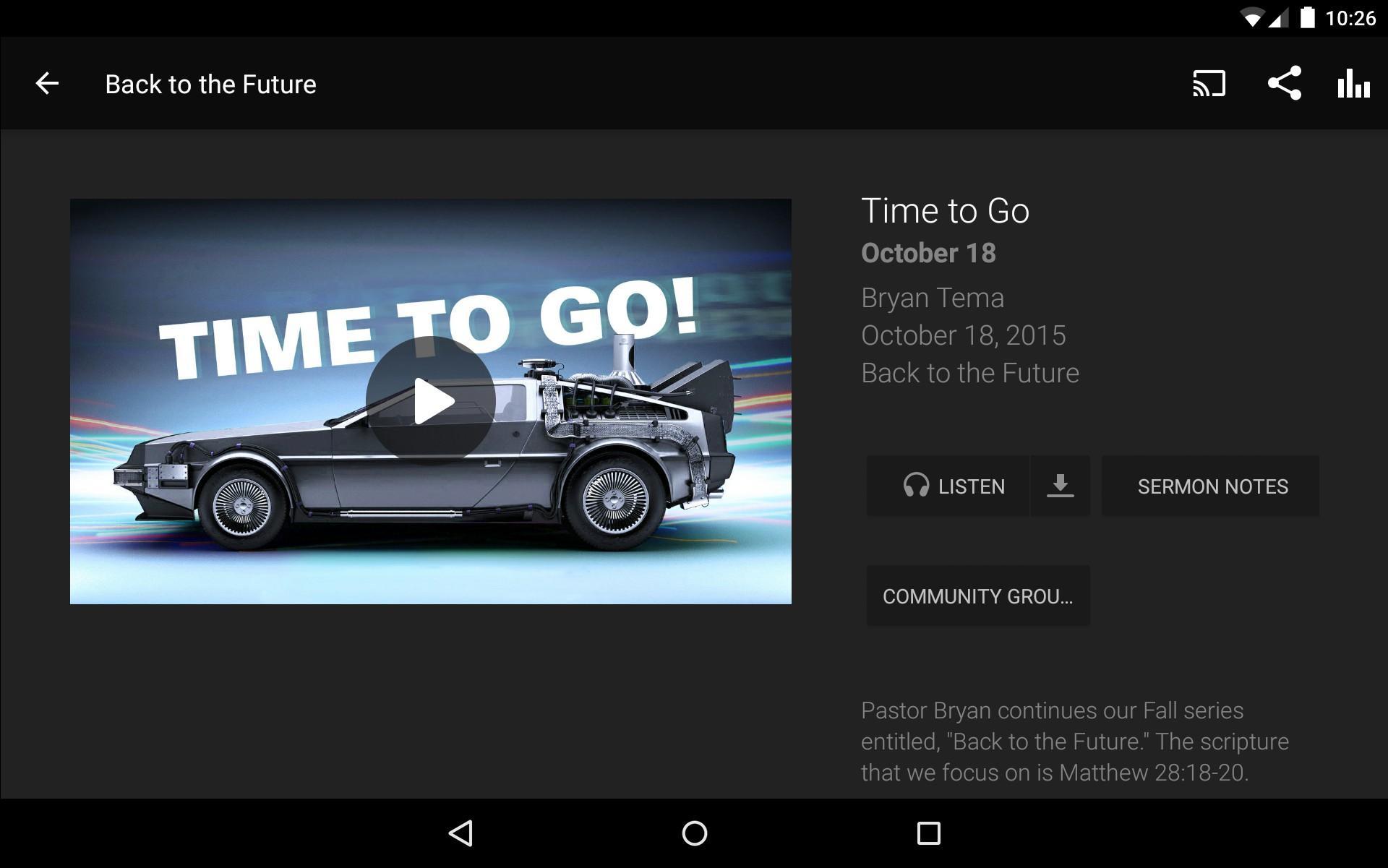1388x868 pixels.
Task: Tap the share icon
Action: click(x=1285, y=84)
